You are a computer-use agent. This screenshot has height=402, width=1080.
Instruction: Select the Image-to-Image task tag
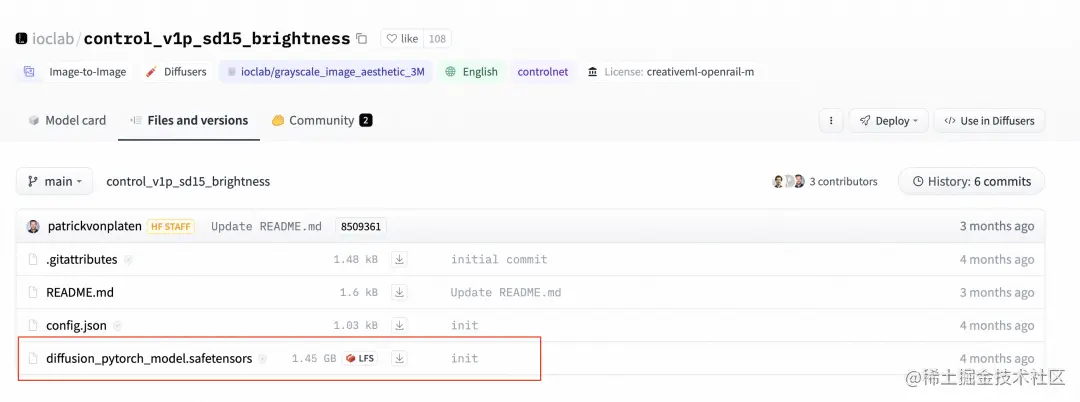point(74,72)
